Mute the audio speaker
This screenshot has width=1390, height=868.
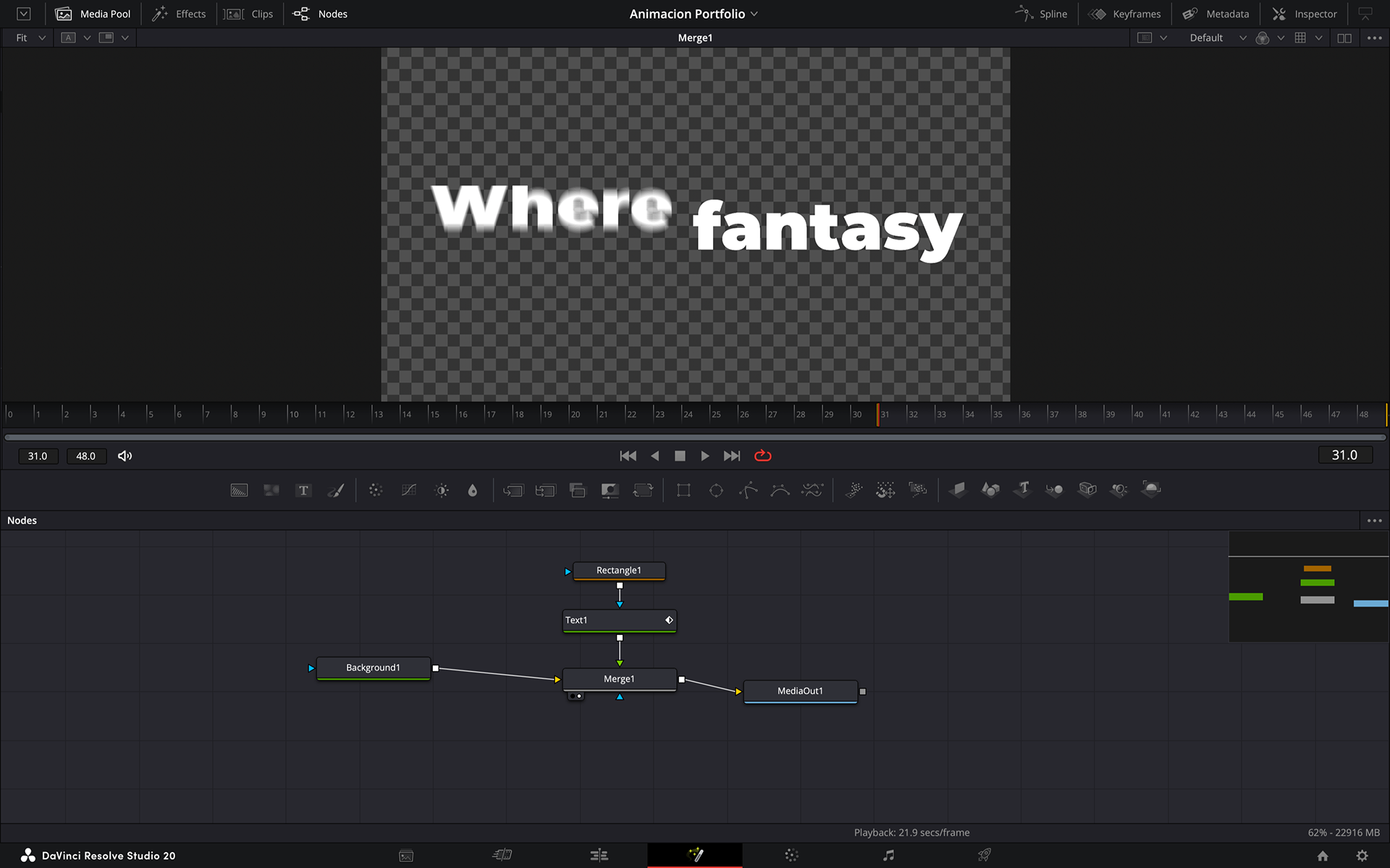click(125, 455)
